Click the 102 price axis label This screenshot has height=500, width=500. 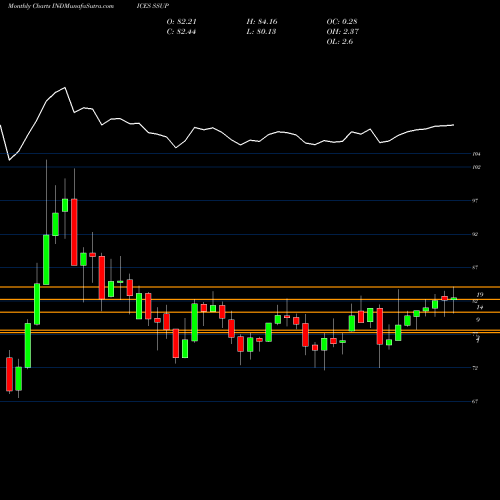(476, 167)
